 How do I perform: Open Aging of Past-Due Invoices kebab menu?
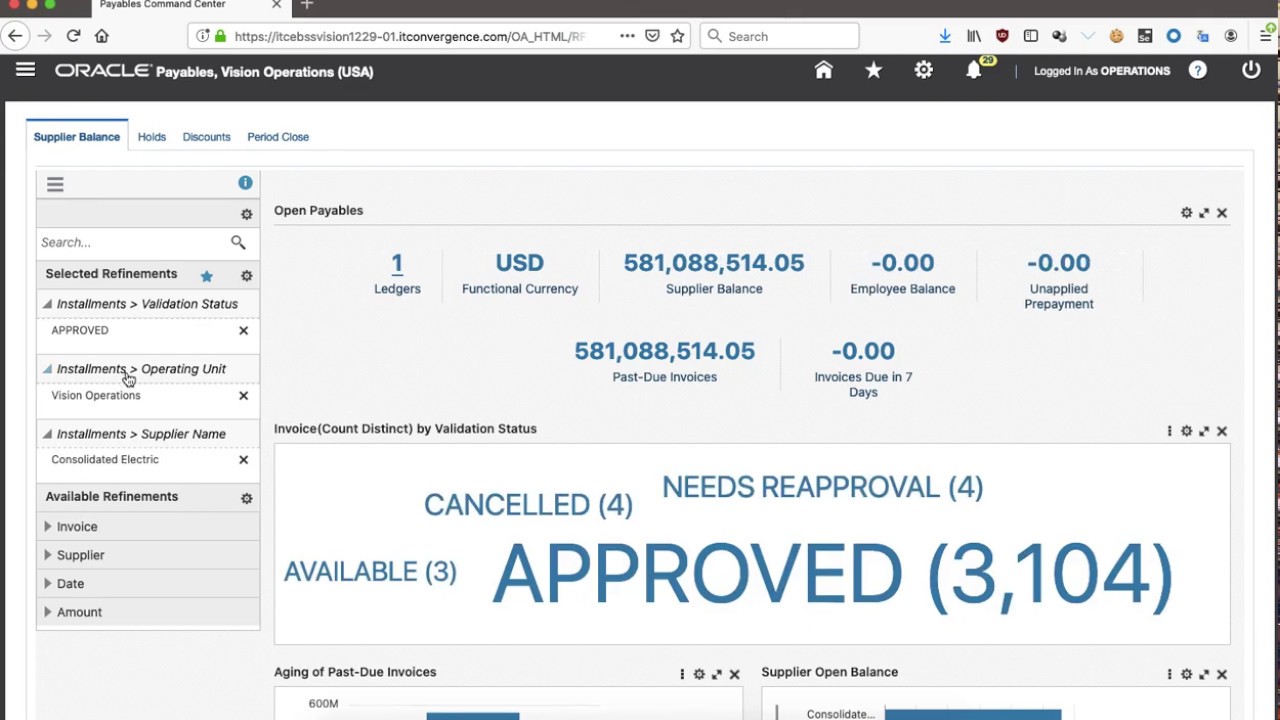pyautogui.click(x=682, y=674)
